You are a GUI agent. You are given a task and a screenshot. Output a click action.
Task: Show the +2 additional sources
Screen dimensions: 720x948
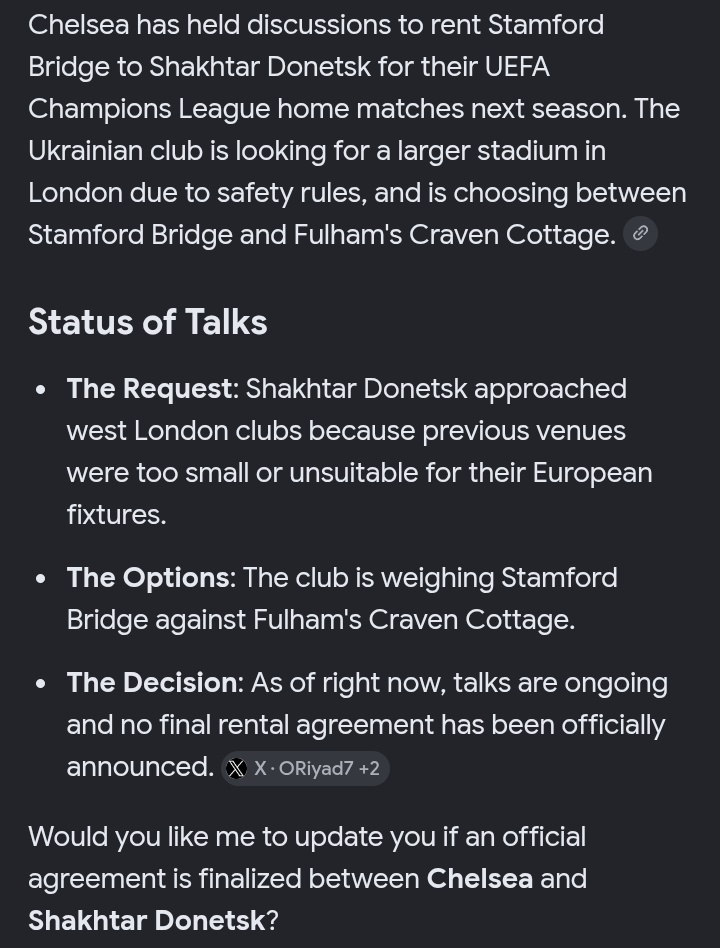point(369,768)
